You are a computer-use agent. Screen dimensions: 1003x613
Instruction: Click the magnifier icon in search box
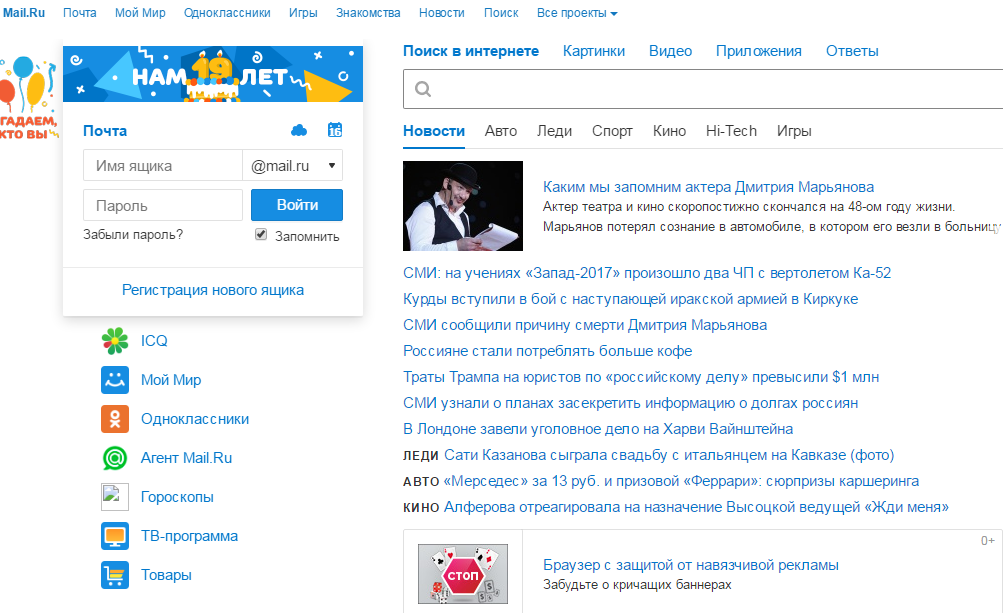coord(423,89)
